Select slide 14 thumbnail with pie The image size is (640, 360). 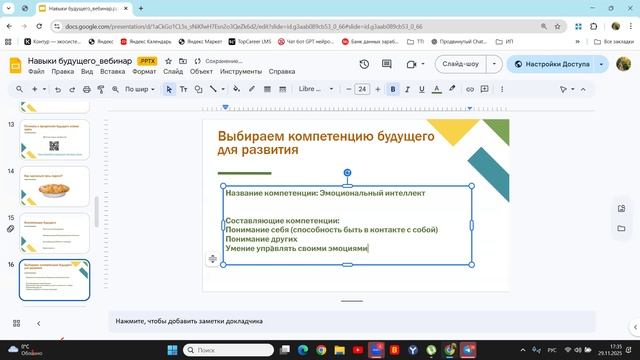pos(54,187)
